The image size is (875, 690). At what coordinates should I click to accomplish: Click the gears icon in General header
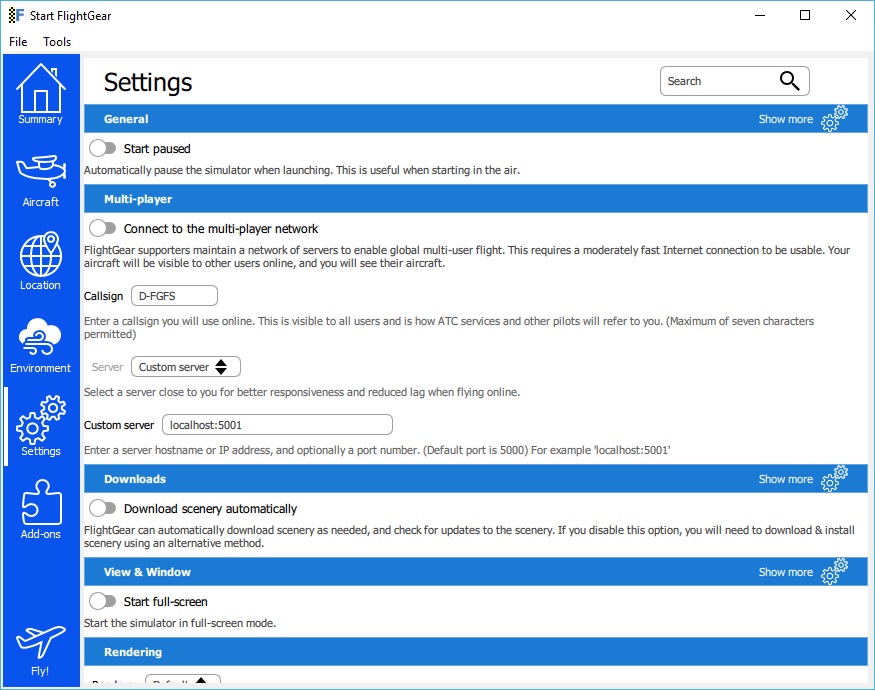[x=834, y=118]
